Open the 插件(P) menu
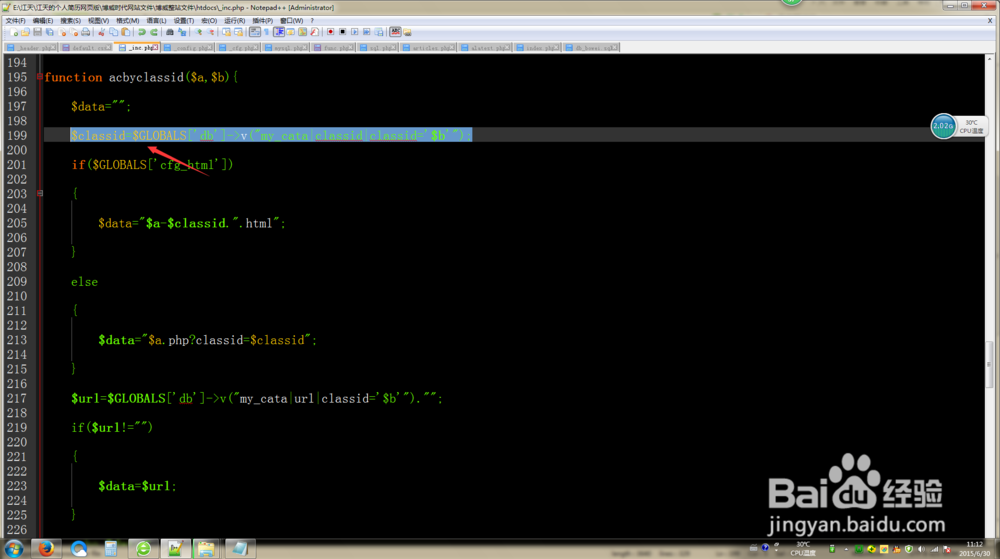The height and width of the screenshot is (559, 1000). point(262,20)
